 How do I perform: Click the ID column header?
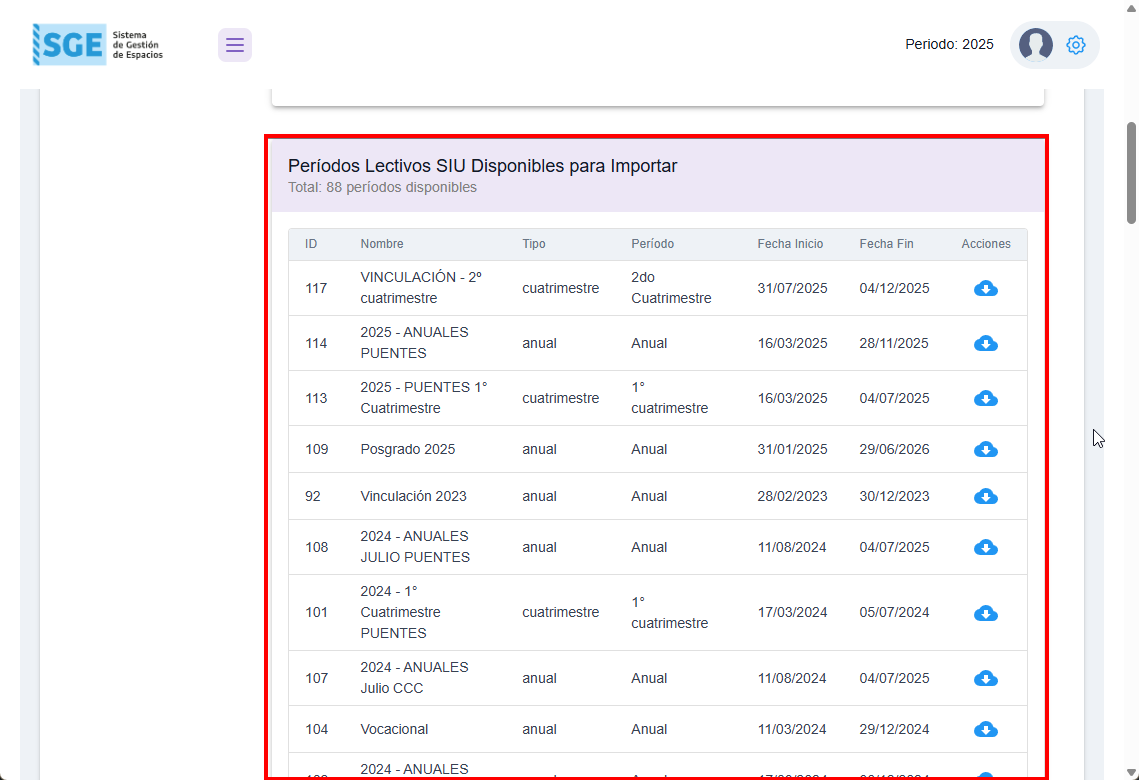[x=311, y=244]
